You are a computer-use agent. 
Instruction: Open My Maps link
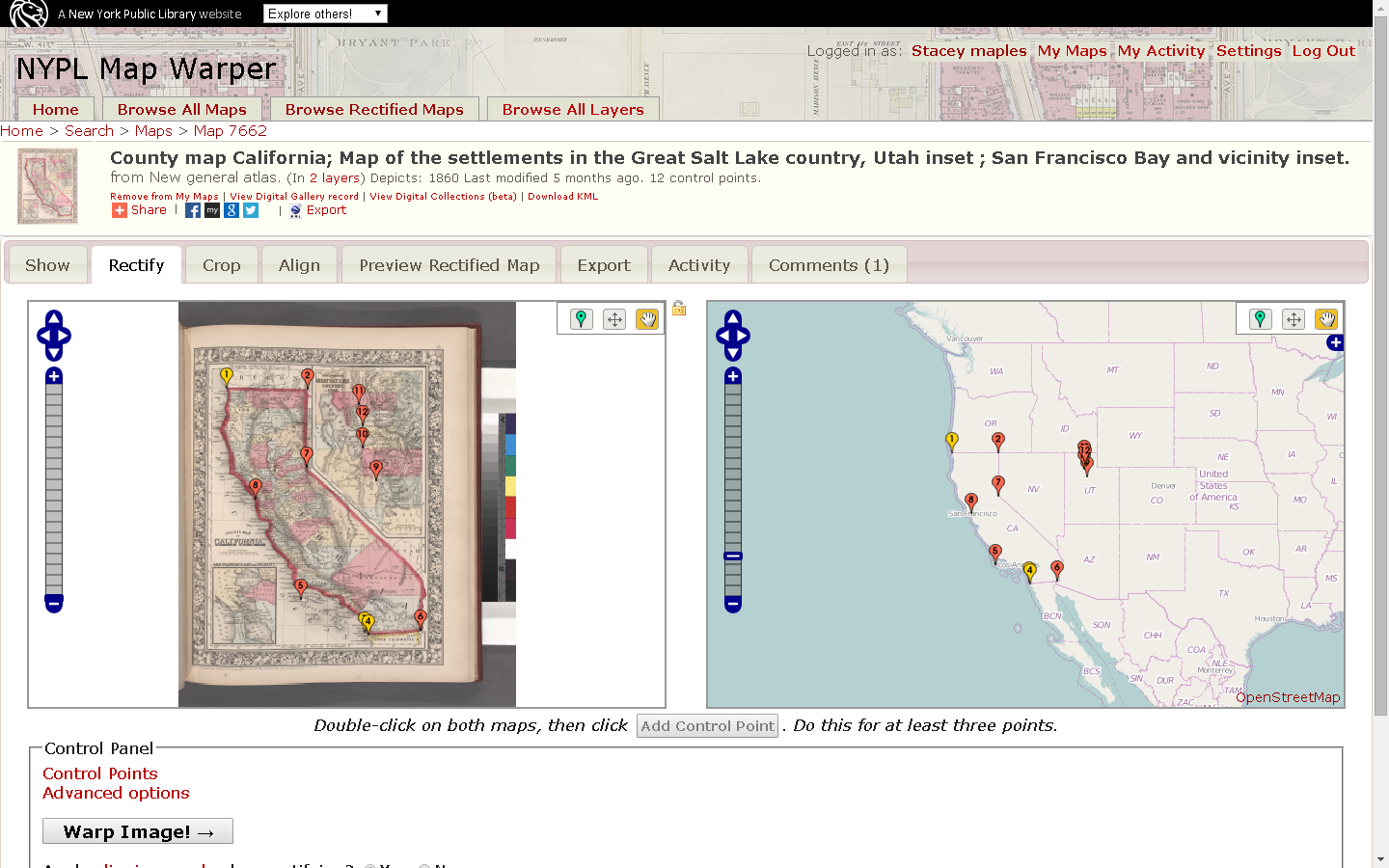point(1072,51)
